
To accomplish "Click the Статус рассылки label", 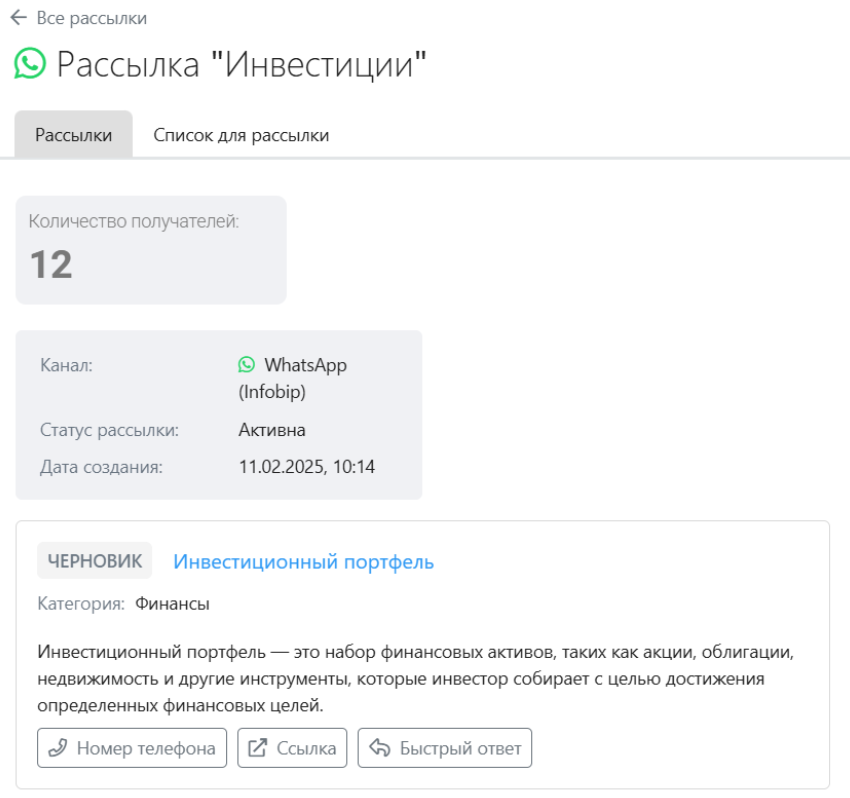I will point(110,430).
